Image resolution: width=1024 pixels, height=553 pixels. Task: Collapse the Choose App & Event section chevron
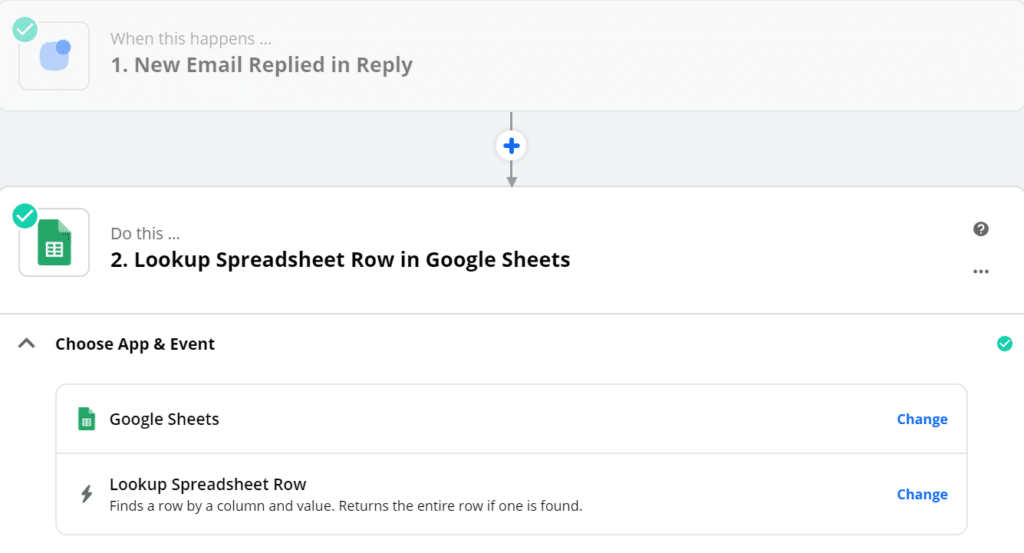(27, 344)
